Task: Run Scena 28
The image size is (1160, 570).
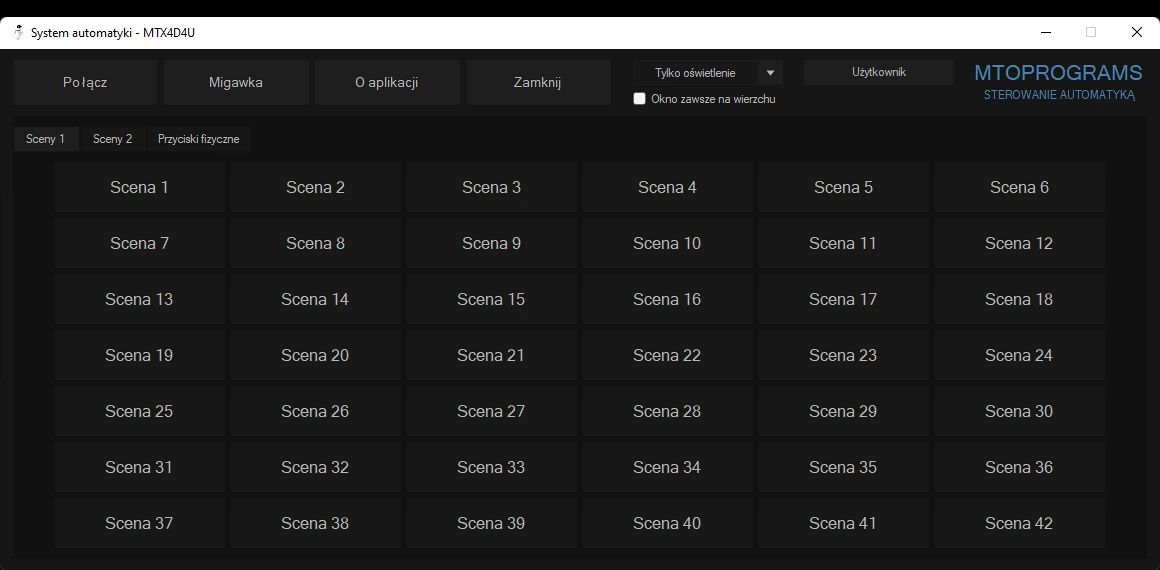Action: pyautogui.click(x=668, y=412)
